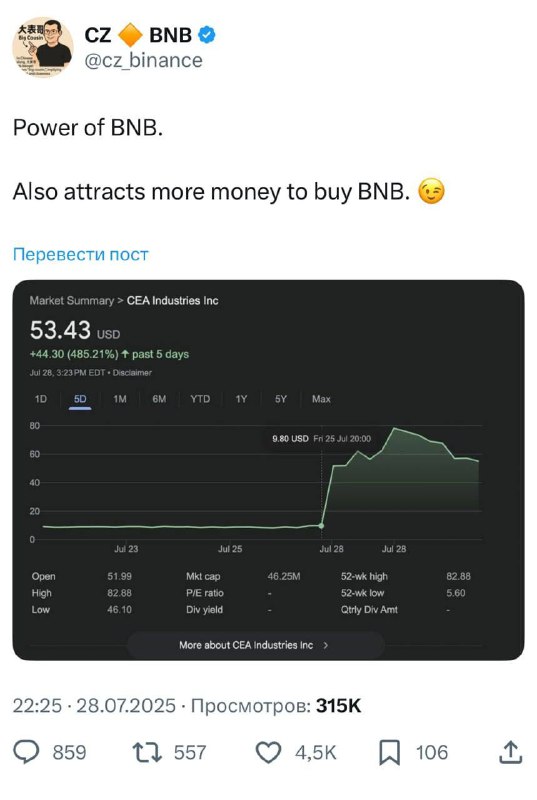Click the orange BNB diamond icon
537x800 pixels.
[x=130, y=35]
